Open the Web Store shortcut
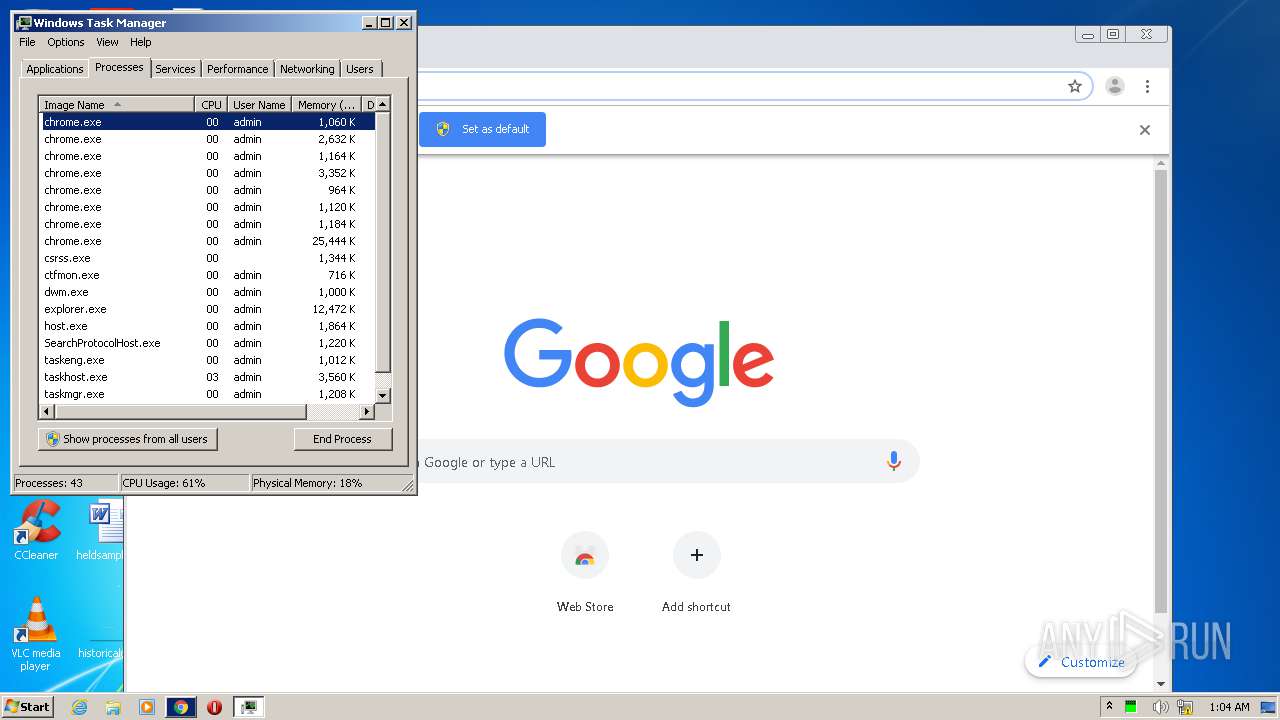Viewport: 1280px width, 720px height. point(585,572)
